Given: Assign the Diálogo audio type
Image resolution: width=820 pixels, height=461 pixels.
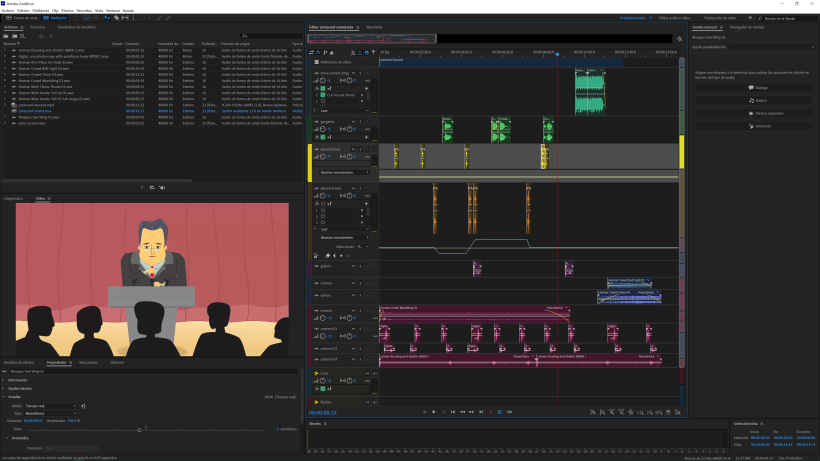Looking at the screenshot, I should pos(754,88).
